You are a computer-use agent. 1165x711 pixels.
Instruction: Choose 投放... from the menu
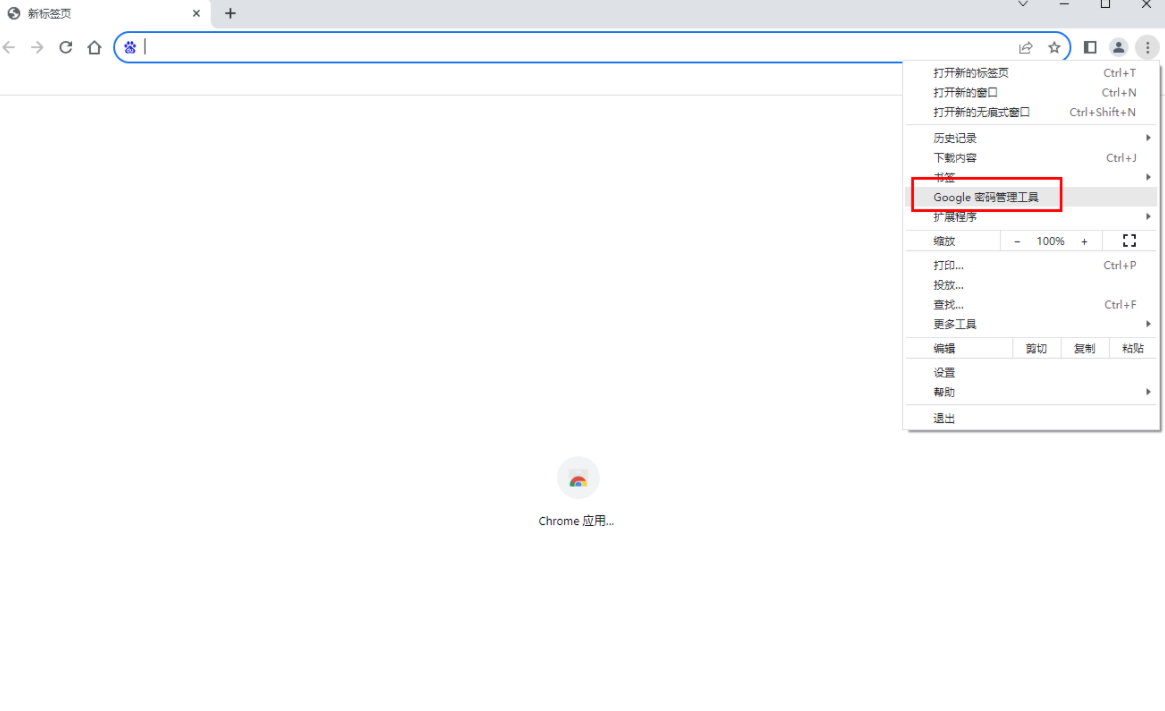pos(1031,285)
